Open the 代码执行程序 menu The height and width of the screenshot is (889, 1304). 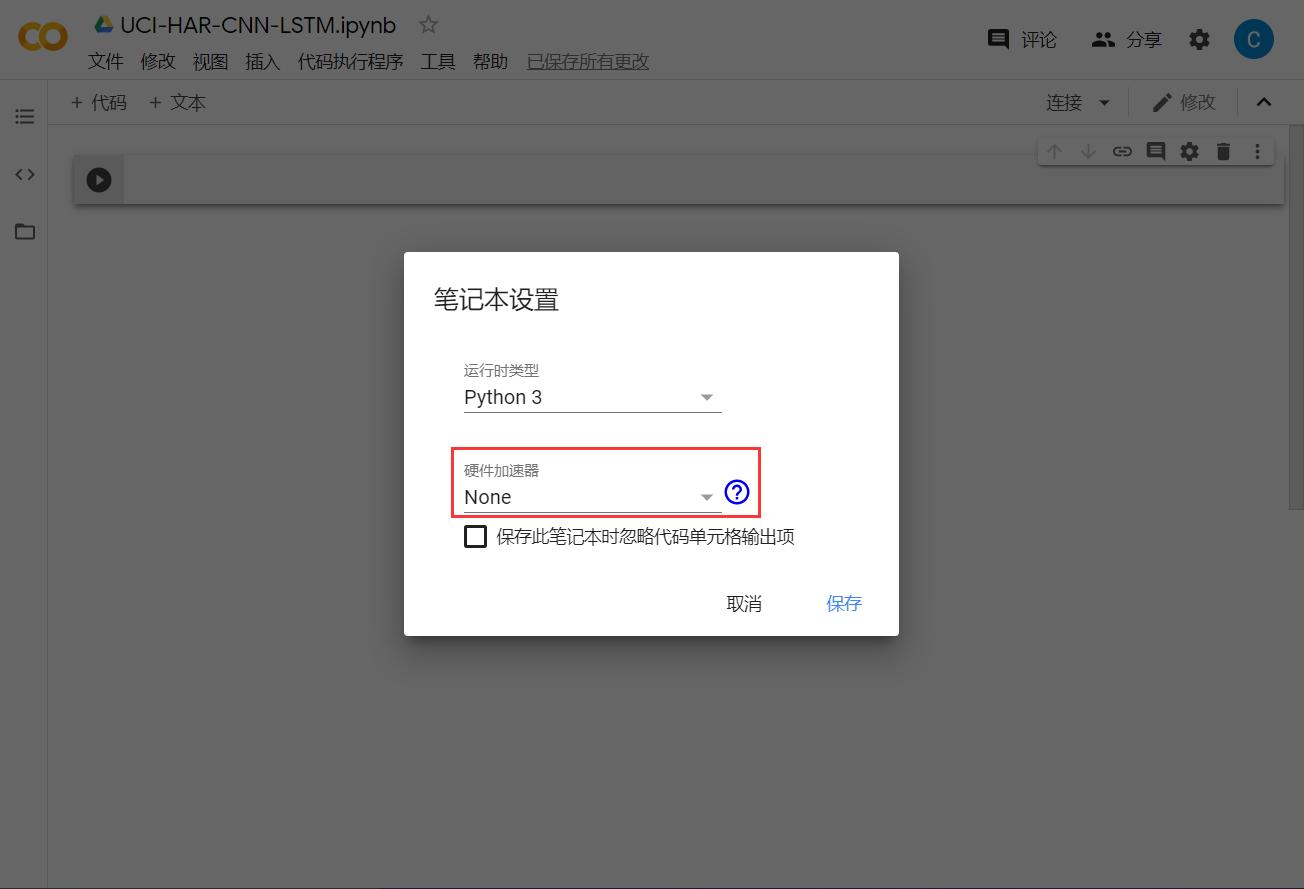tap(350, 62)
